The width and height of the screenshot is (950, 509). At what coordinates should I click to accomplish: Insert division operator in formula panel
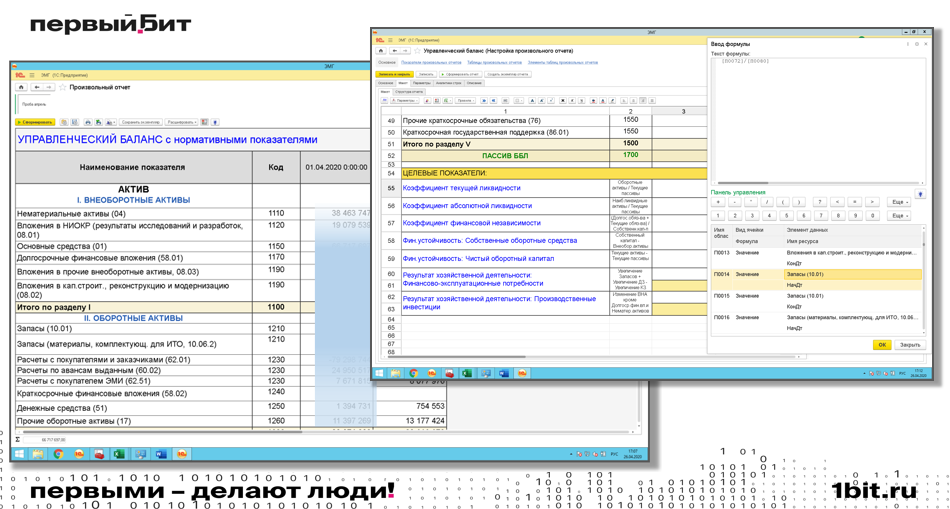coord(767,202)
